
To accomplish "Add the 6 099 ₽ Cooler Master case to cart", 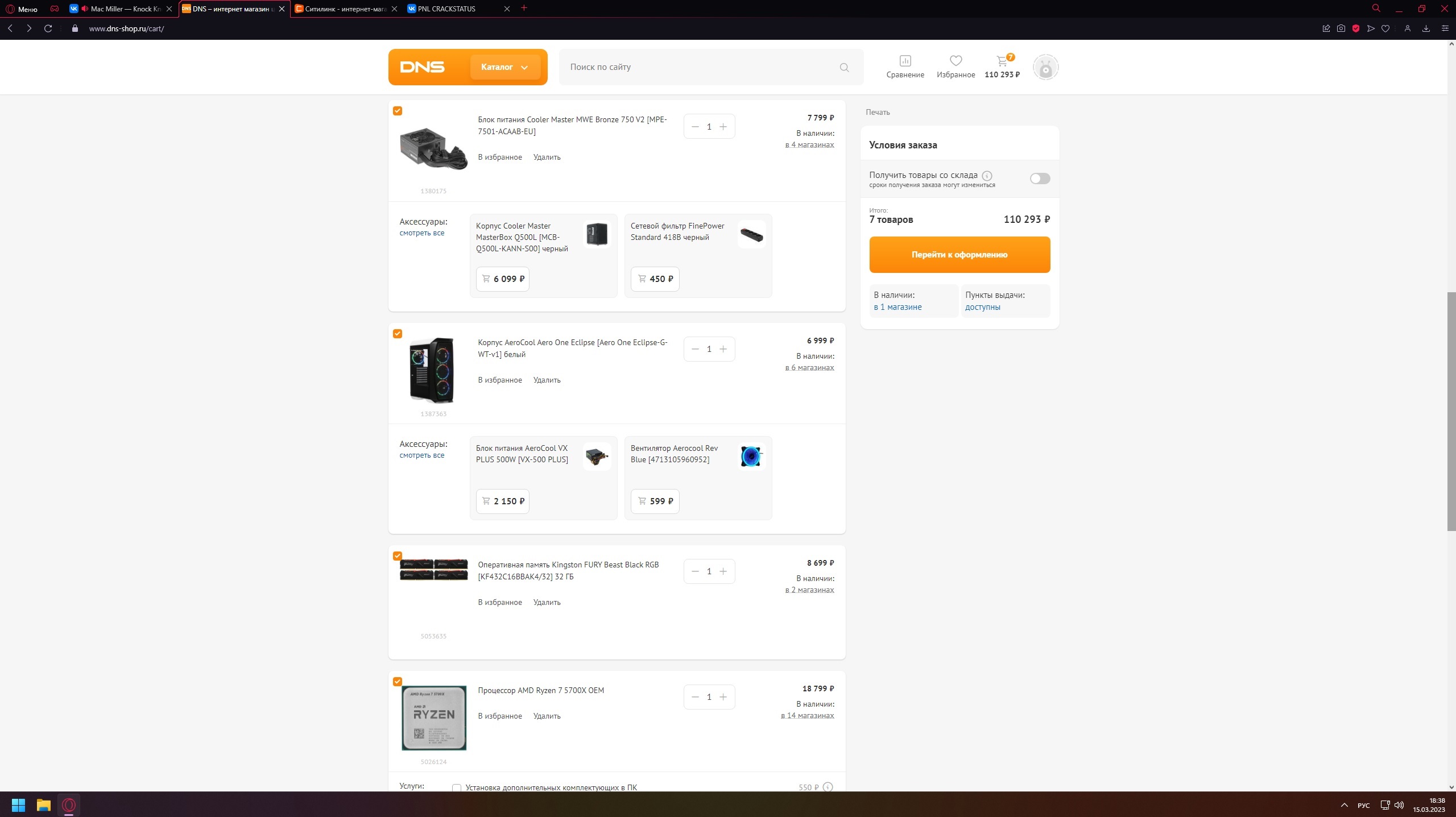I will pyautogui.click(x=503, y=279).
